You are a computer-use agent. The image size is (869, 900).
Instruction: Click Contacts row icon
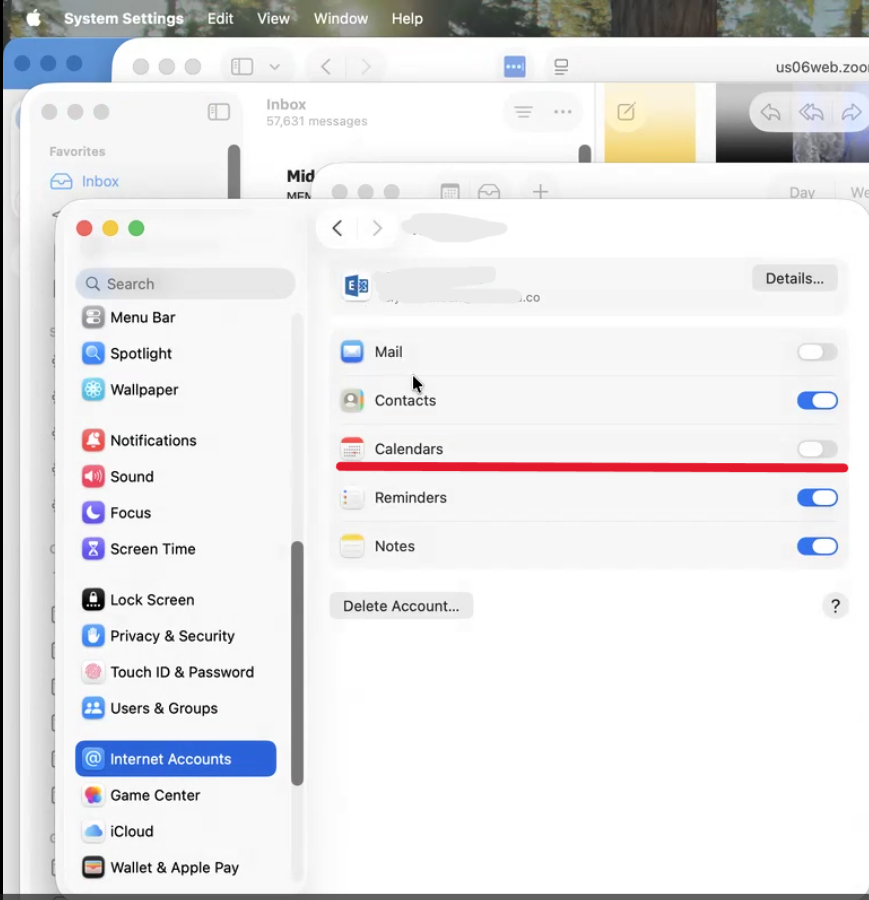click(352, 401)
